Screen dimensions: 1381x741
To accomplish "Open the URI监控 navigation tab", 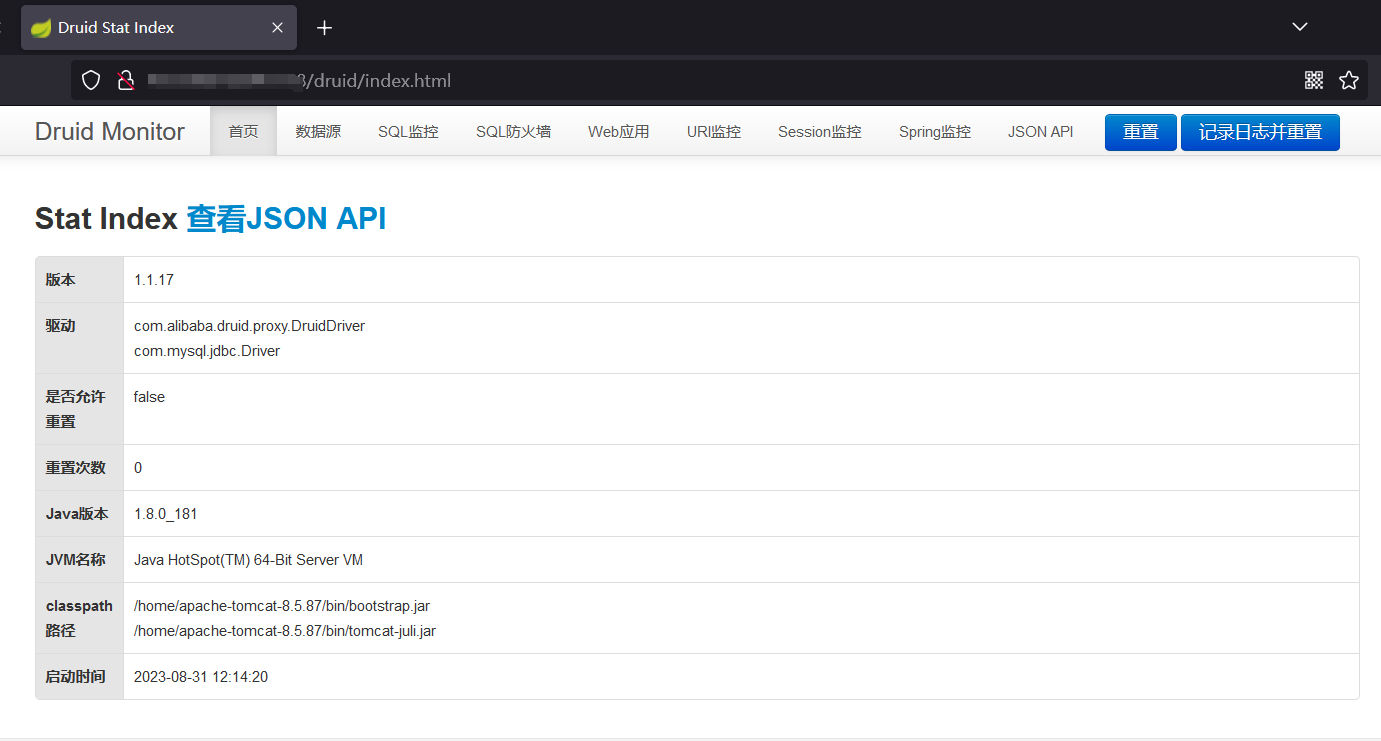I will pyautogui.click(x=714, y=131).
